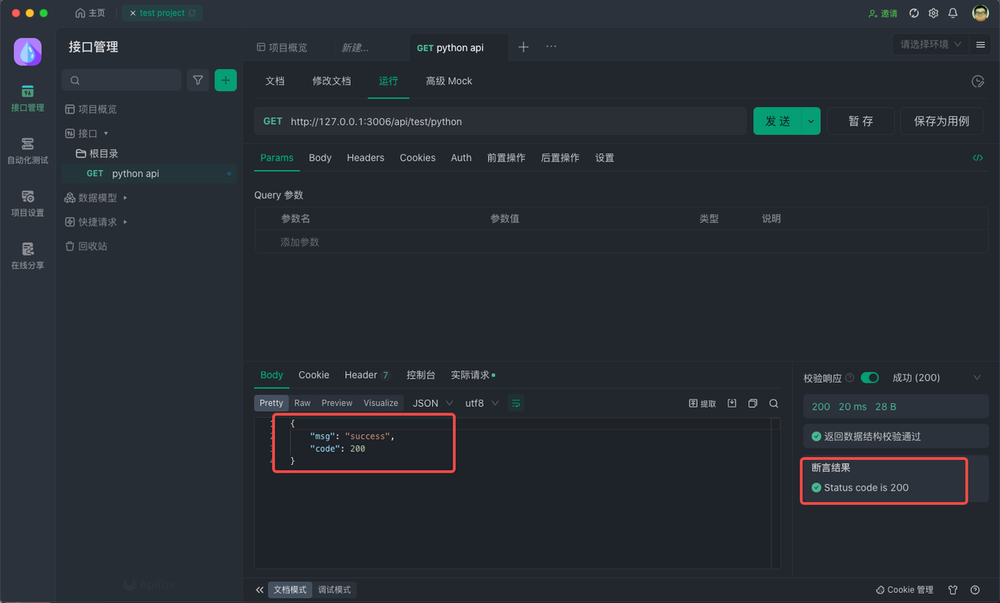
Task: Click the 提取 extract icon above the response
Action: click(700, 403)
